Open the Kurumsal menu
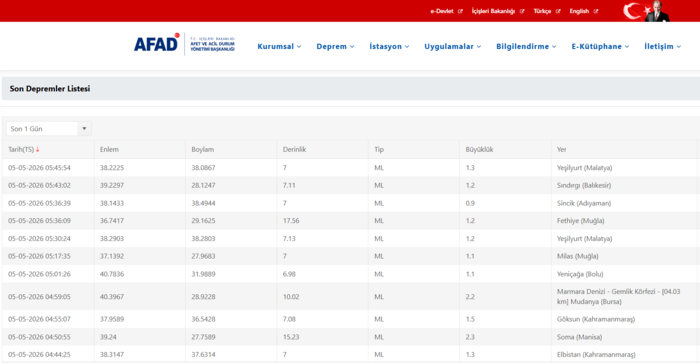700x363 pixels. pos(279,46)
